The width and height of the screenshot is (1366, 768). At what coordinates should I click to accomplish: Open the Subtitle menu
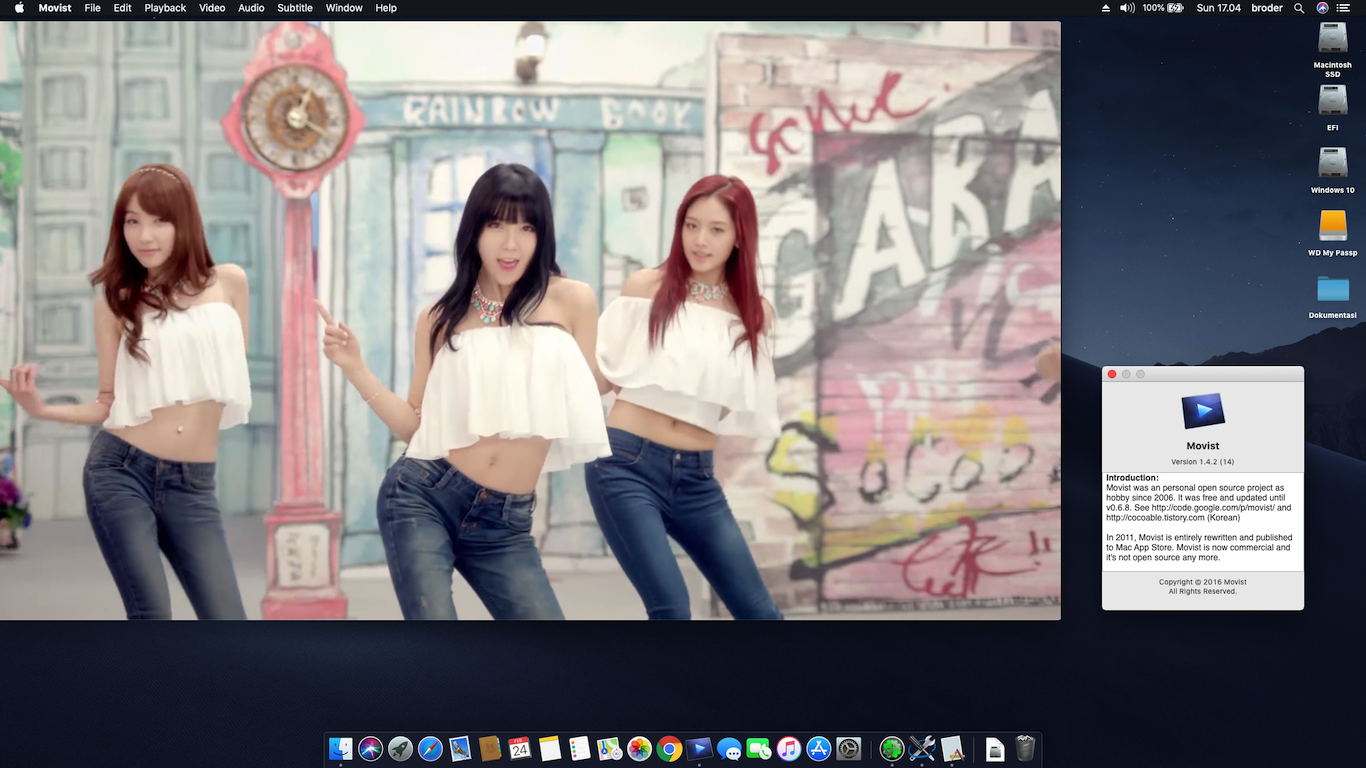pyautogui.click(x=295, y=8)
